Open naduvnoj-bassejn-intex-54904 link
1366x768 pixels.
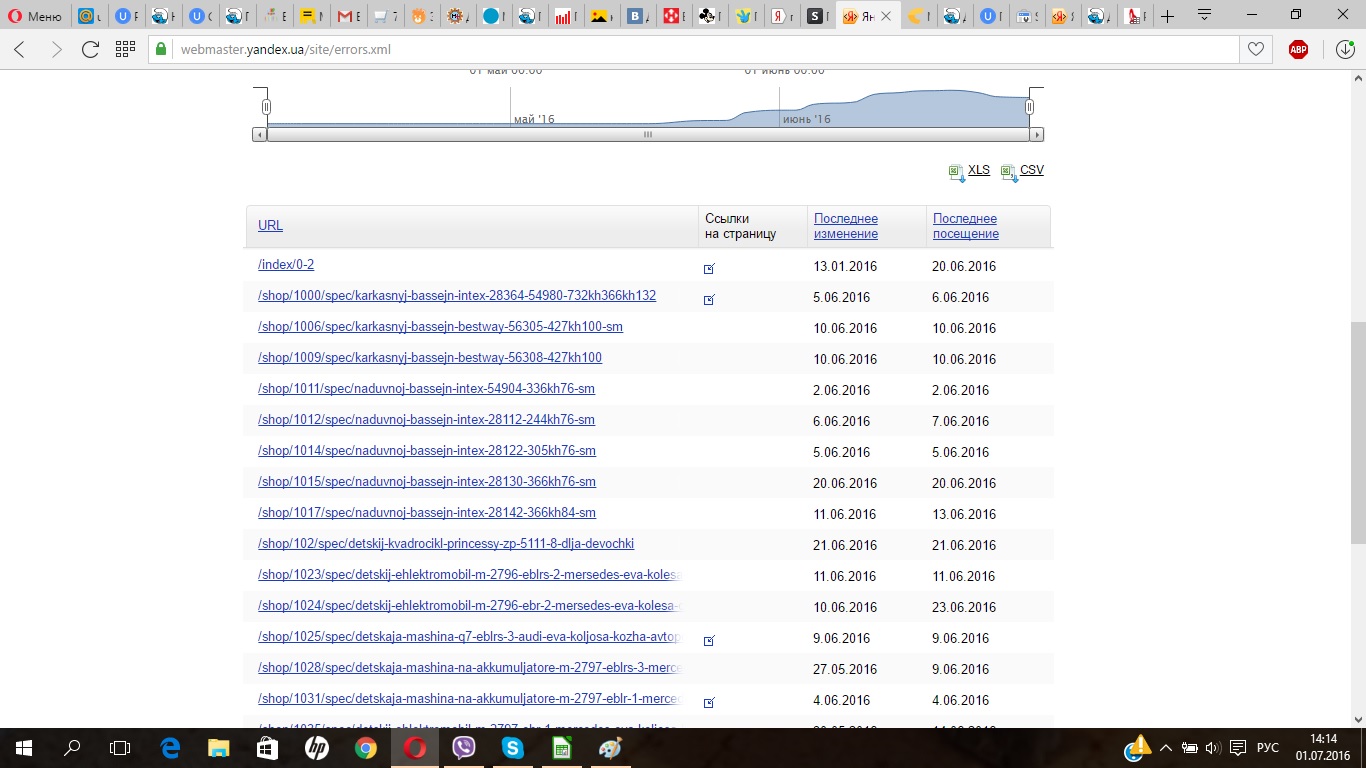tap(426, 389)
